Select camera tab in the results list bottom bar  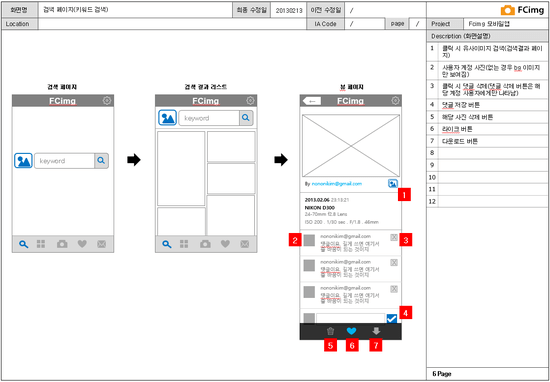coord(205,244)
